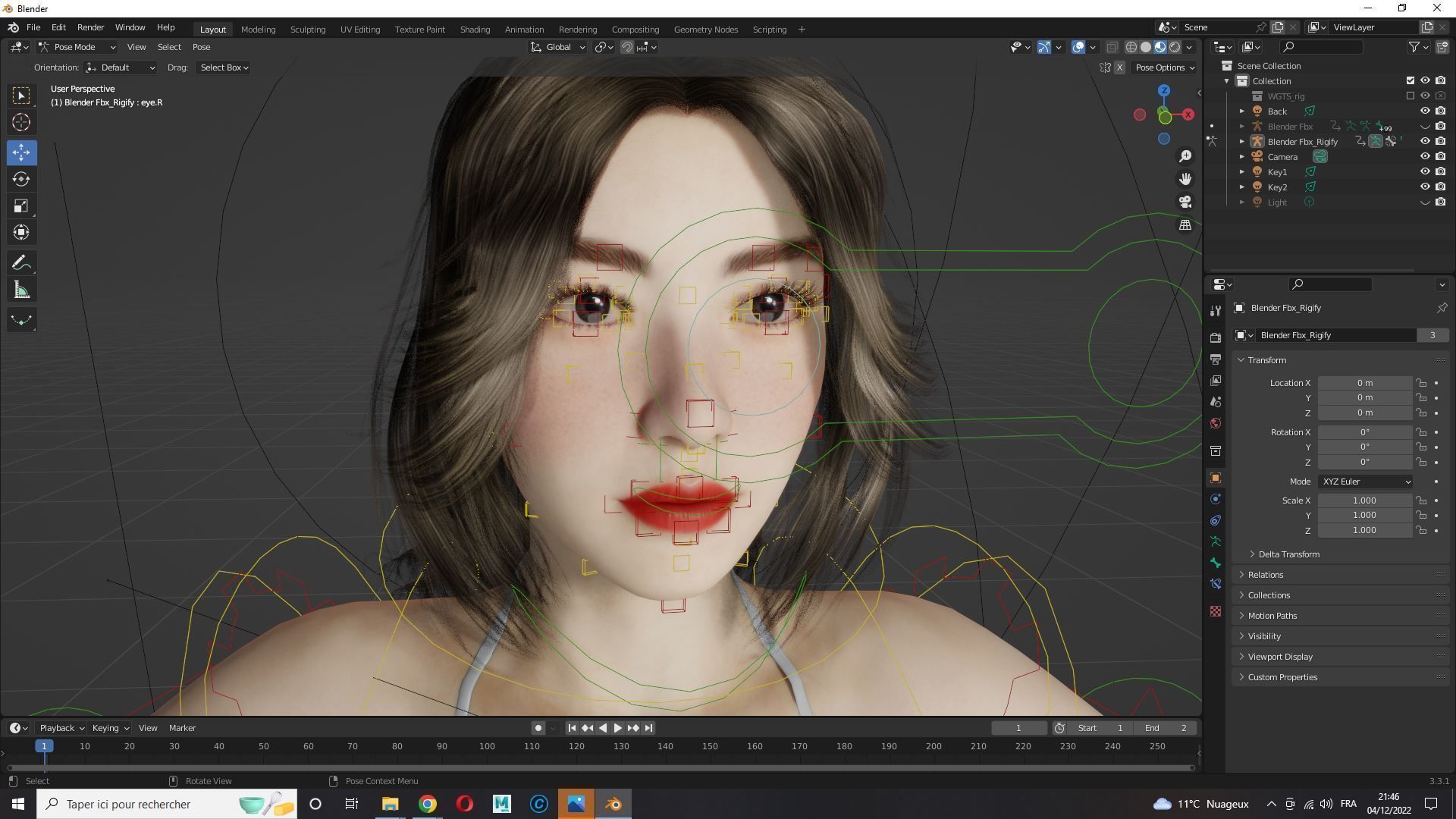
Task: Click the Scale X value slider
Action: tap(1364, 500)
